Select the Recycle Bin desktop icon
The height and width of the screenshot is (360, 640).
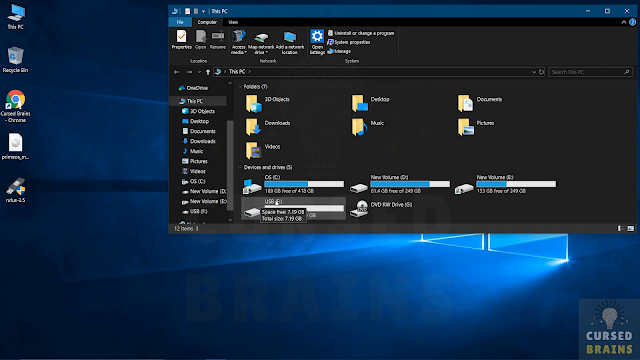coord(16,60)
